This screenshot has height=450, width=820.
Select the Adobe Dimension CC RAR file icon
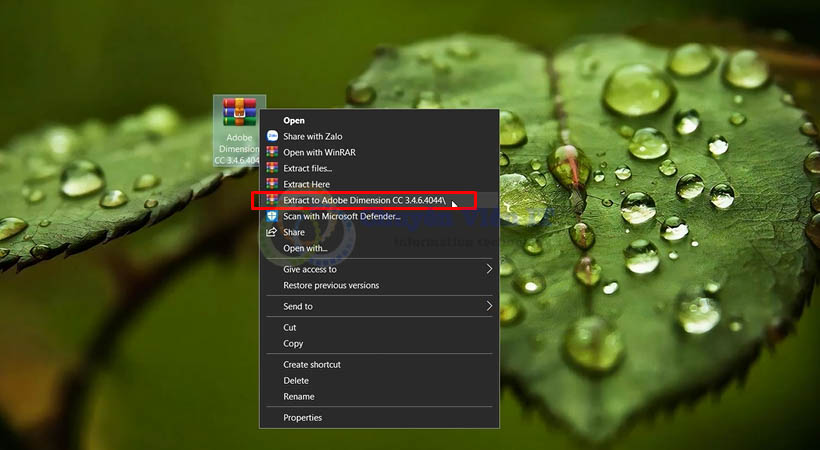pos(240,111)
